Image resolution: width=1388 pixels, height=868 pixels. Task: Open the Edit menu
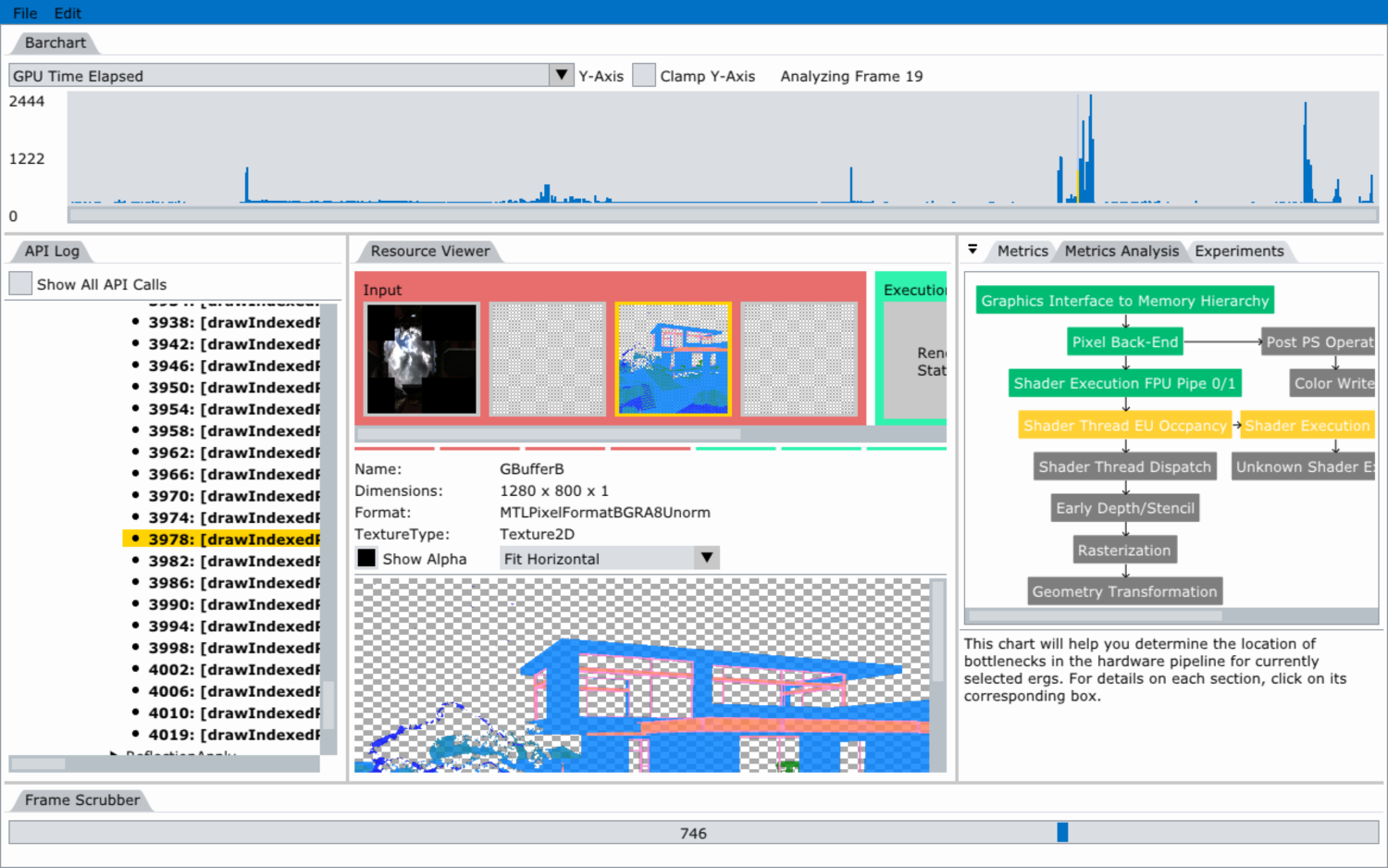click(x=68, y=13)
